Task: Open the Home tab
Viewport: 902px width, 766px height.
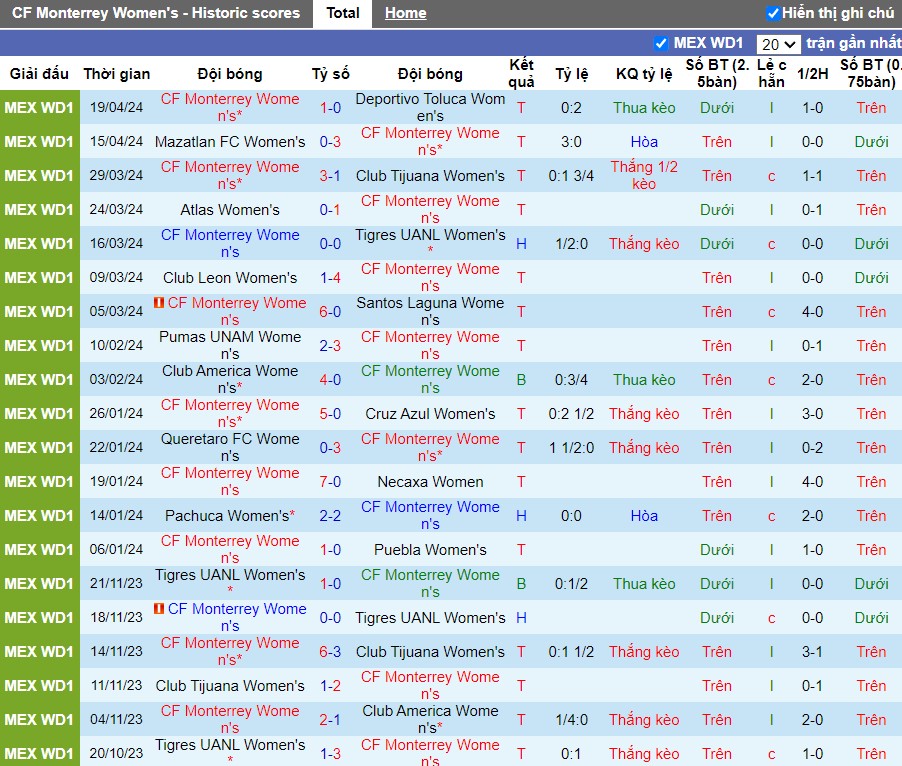Action: click(406, 13)
